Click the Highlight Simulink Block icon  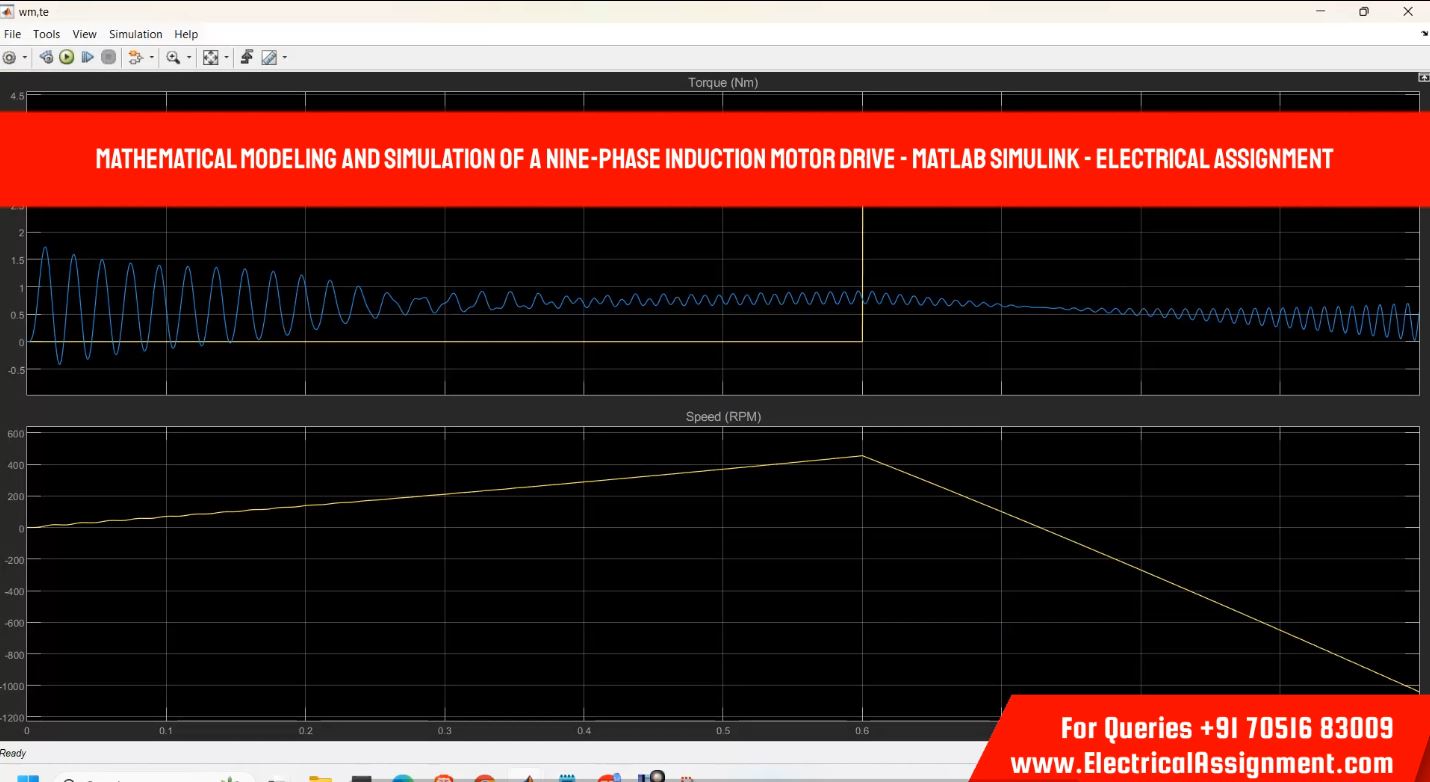point(135,58)
